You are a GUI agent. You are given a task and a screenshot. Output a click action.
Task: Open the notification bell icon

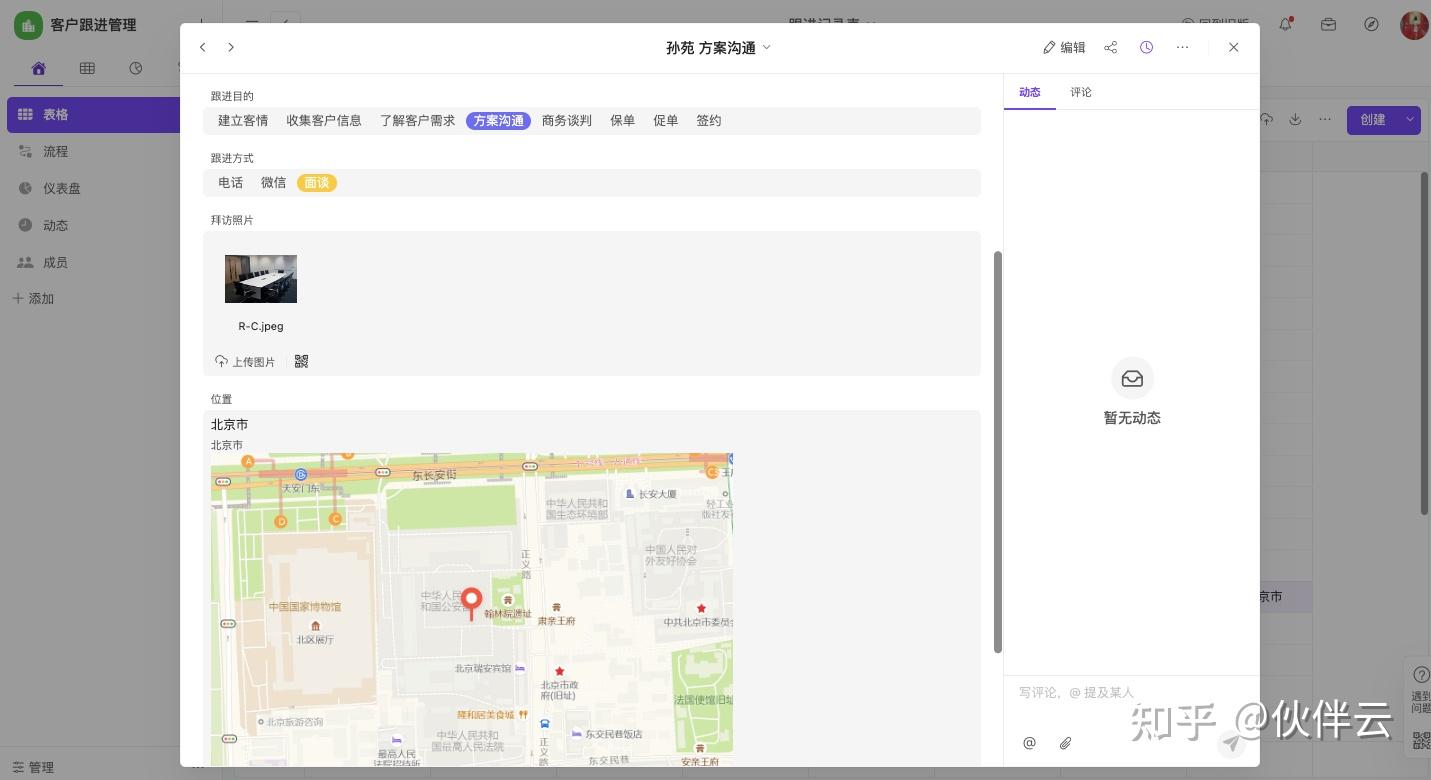(1286, 24)
